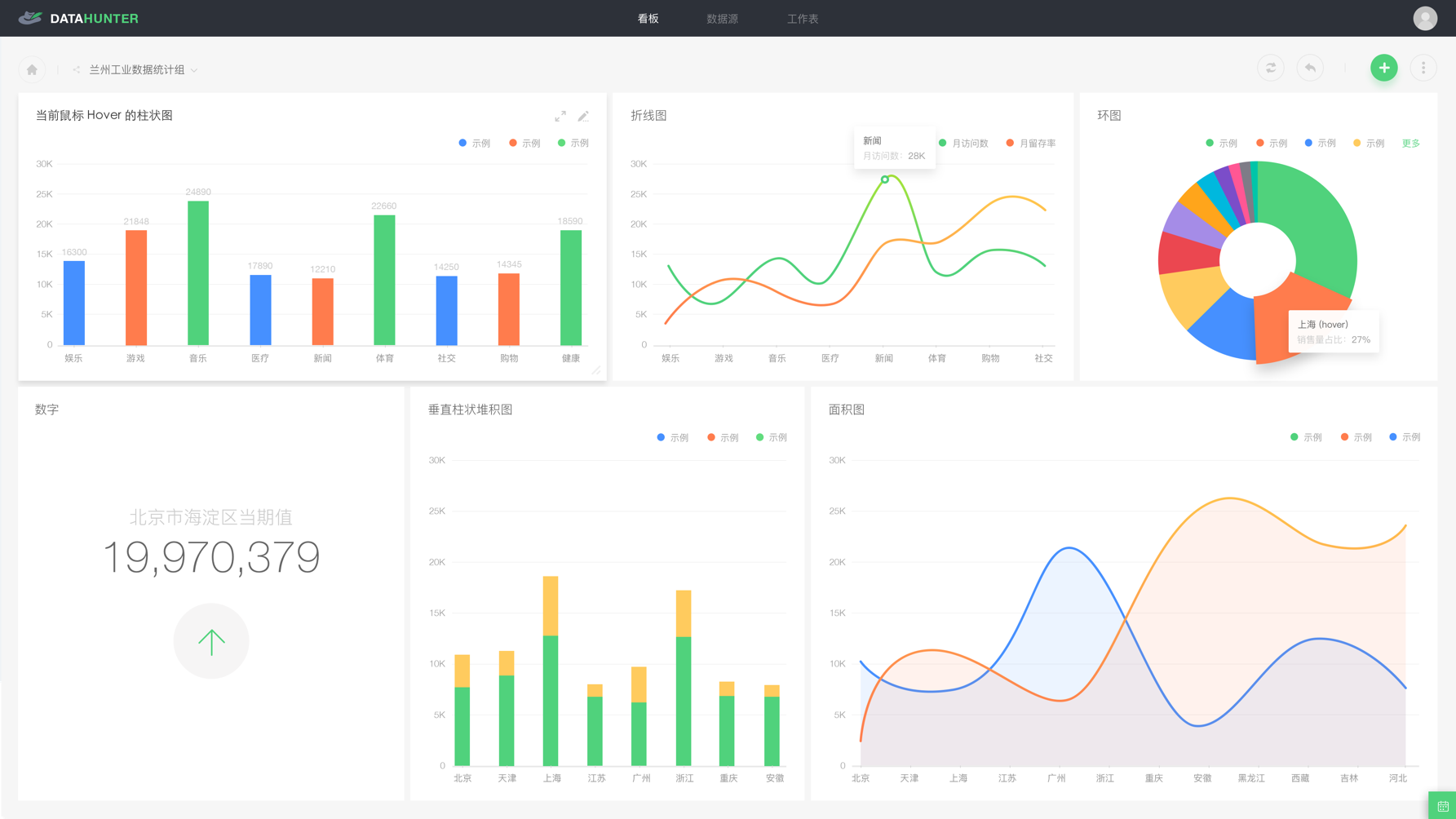Toggle the 月访问数 series in the line chart

(965, 143)
